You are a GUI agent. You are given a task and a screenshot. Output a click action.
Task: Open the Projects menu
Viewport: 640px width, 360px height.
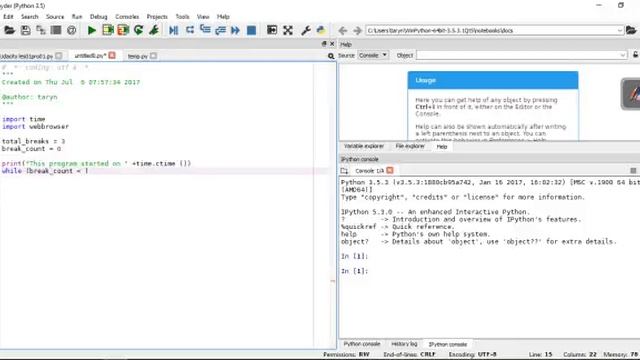(157, 17)
